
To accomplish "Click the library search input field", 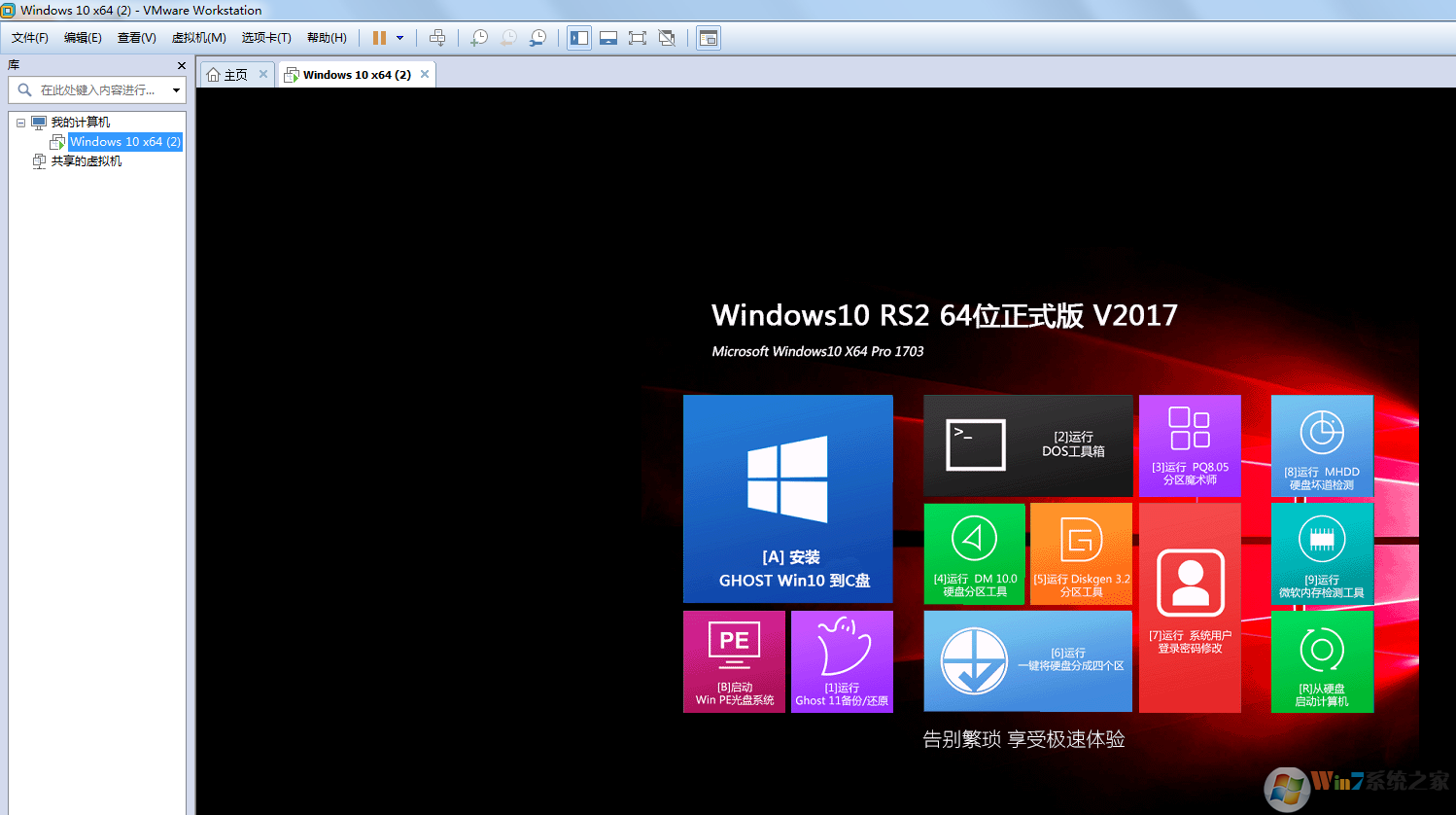I will [97, 90].
